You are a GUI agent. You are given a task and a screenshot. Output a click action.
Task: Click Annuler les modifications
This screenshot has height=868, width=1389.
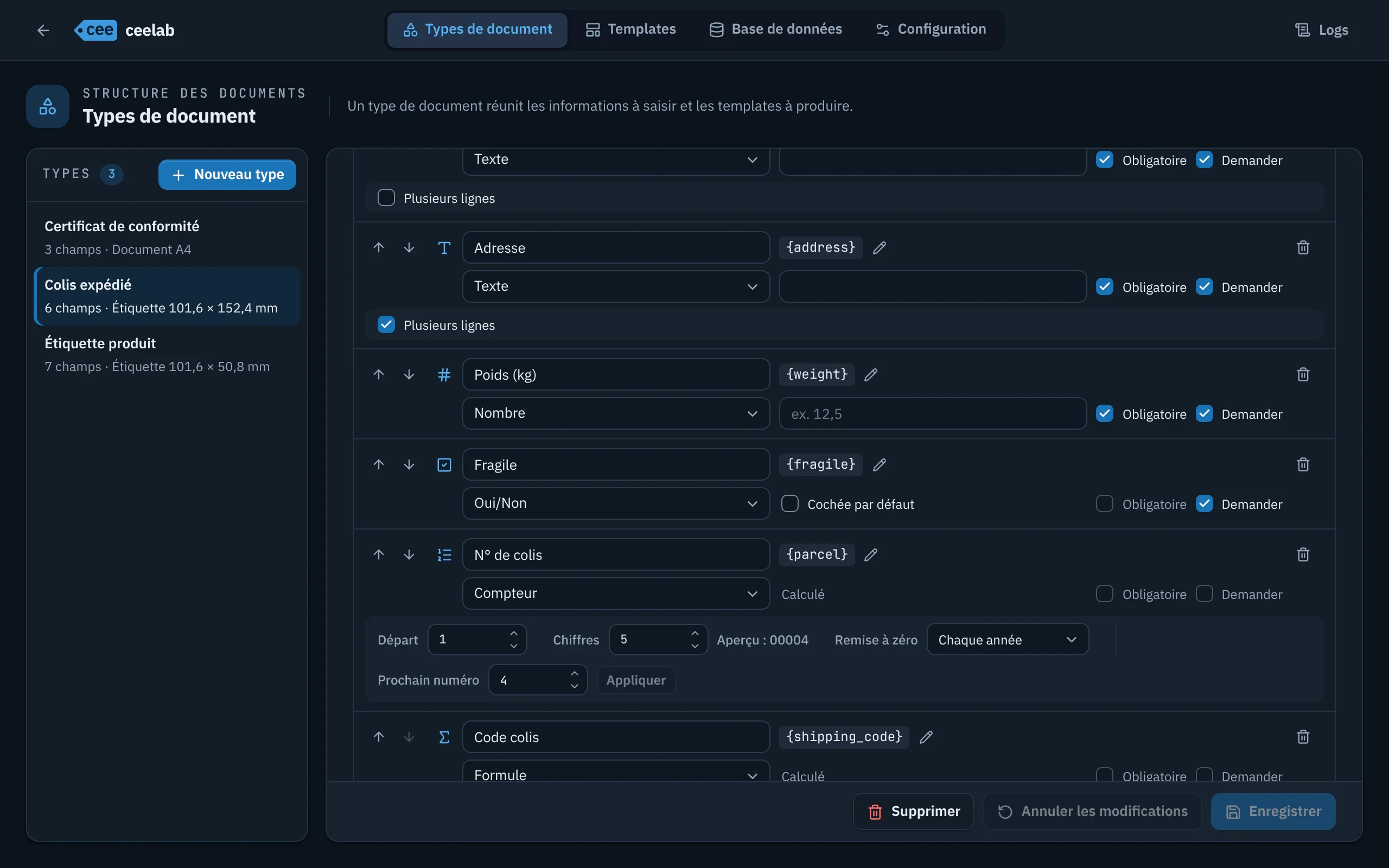click(x=1092, y=811)
